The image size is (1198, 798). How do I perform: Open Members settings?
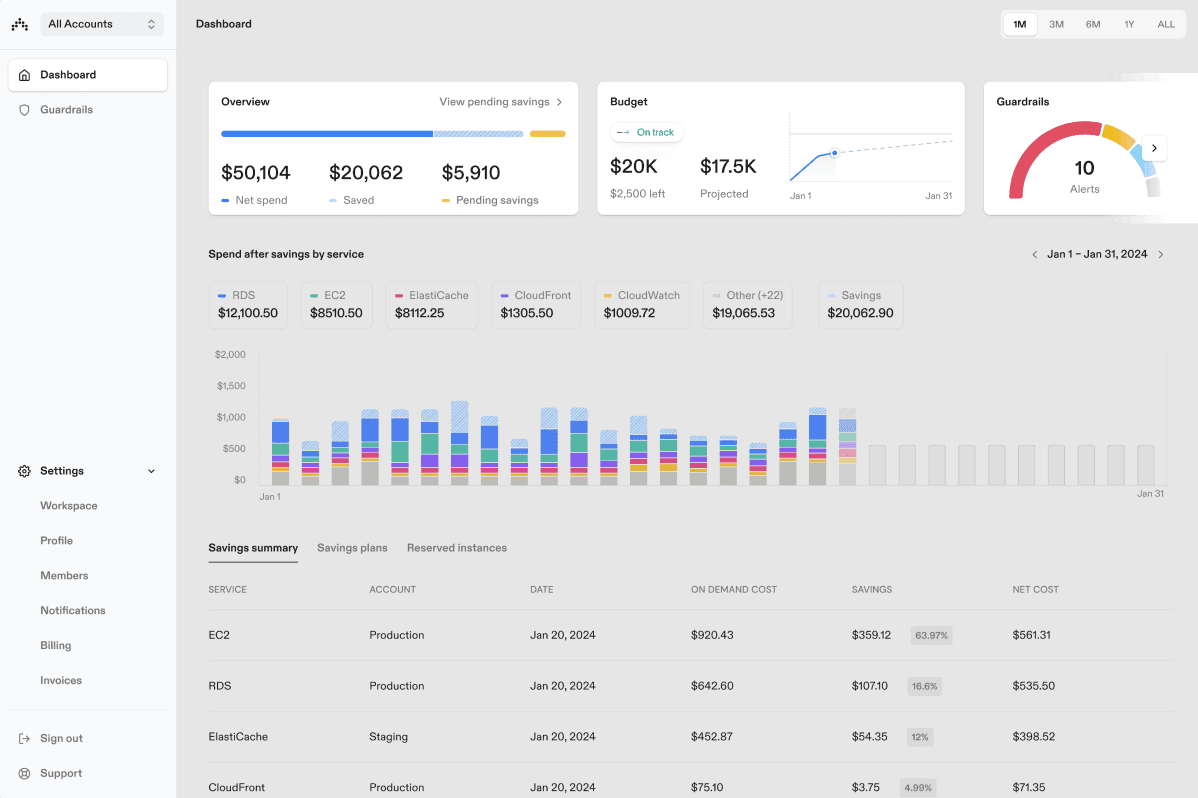point(64,576)
